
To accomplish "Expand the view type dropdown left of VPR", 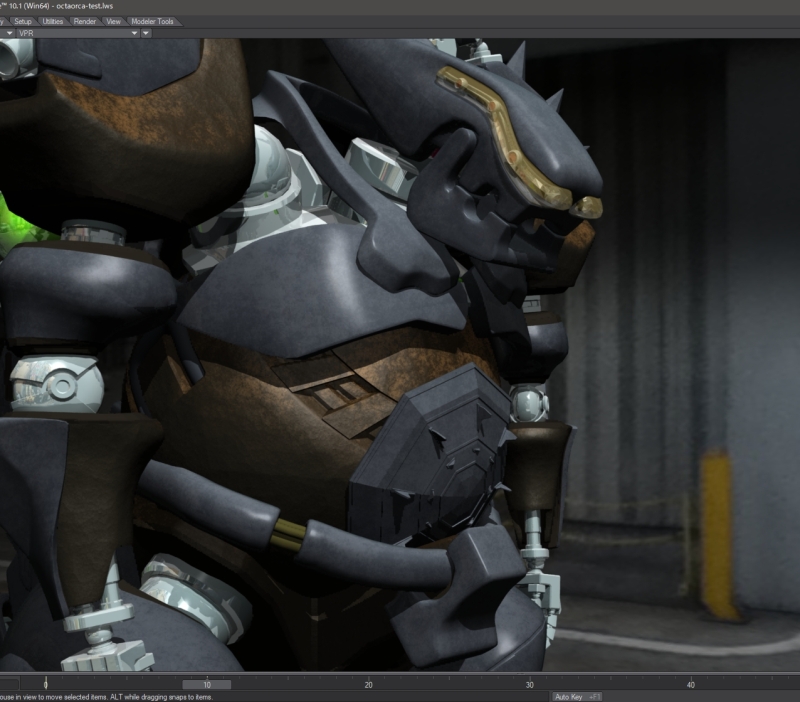I will pos(8,33).
